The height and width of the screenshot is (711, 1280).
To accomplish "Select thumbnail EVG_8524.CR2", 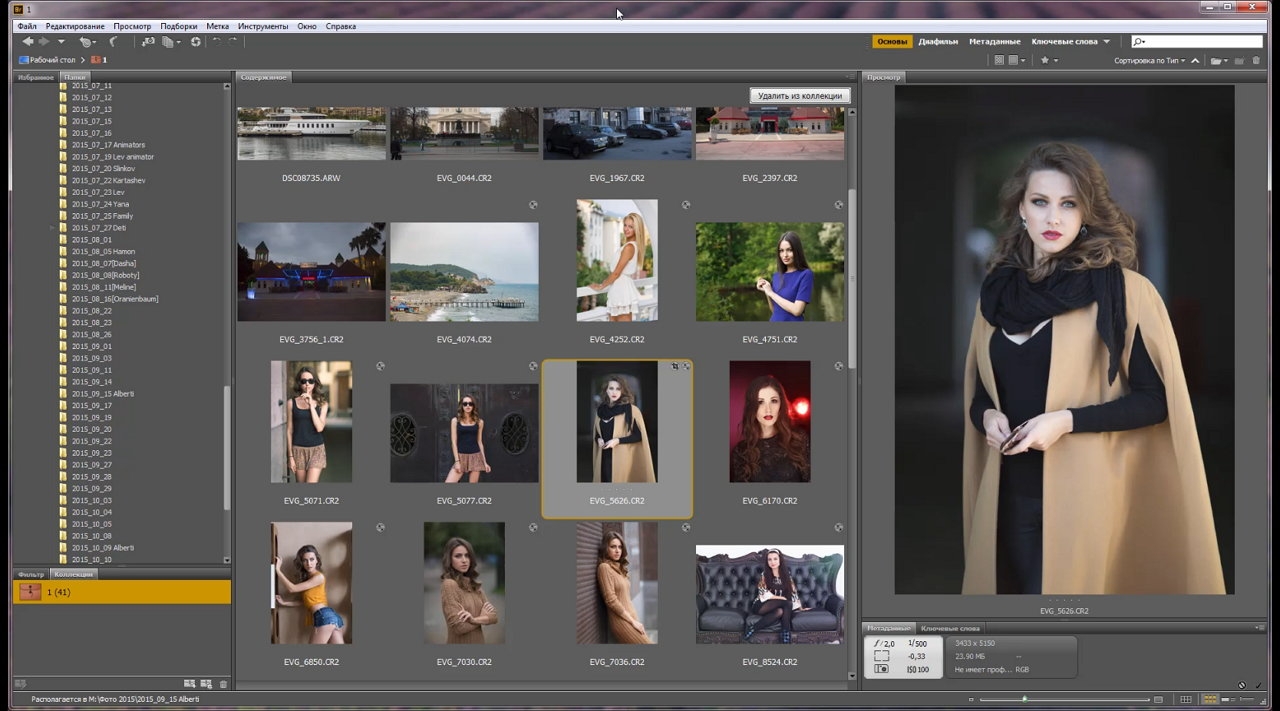I will coord(770,594).
